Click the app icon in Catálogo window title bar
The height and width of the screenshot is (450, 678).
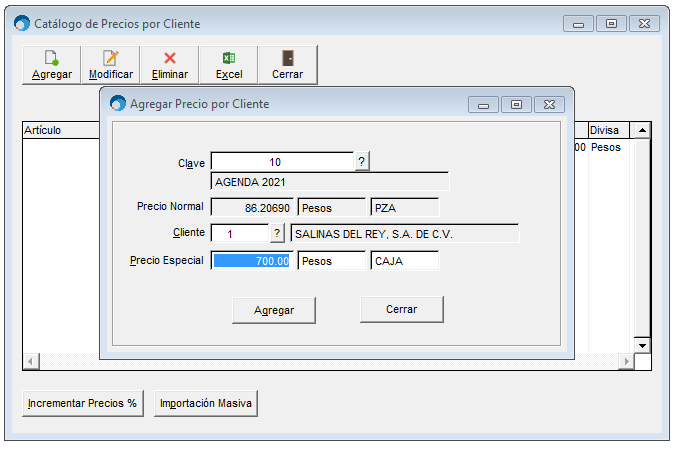[x=22, y=23]
